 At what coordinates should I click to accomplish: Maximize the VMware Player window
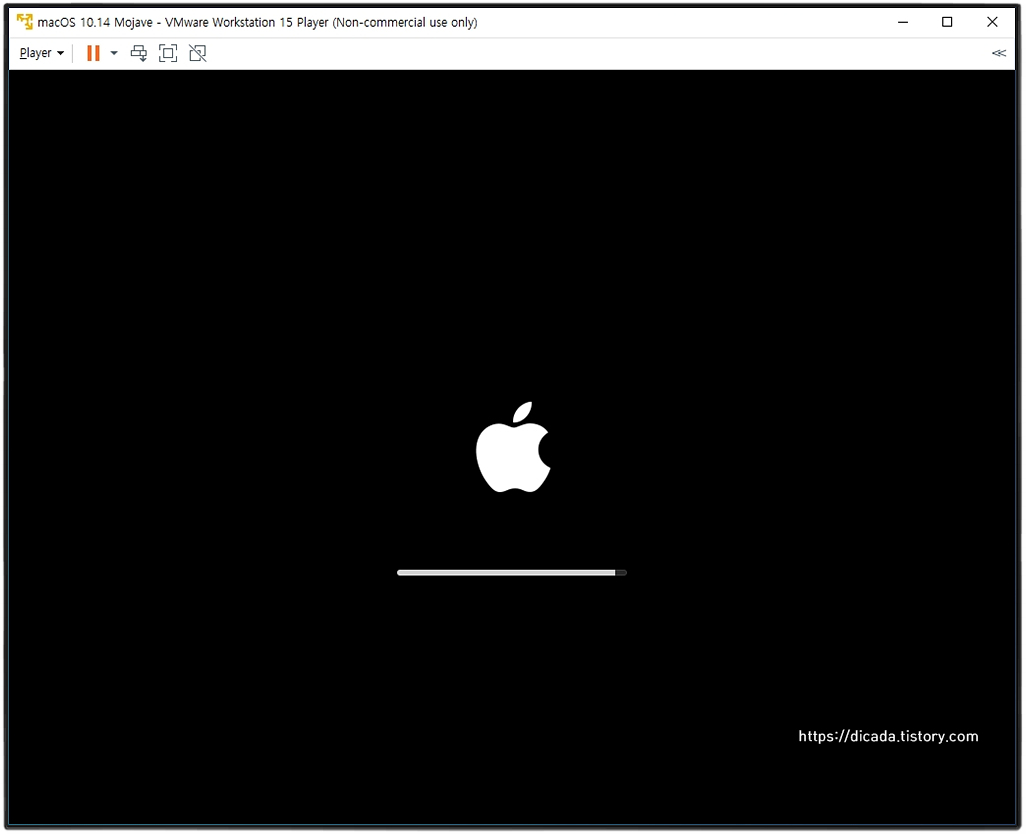[x=947, y=22]
